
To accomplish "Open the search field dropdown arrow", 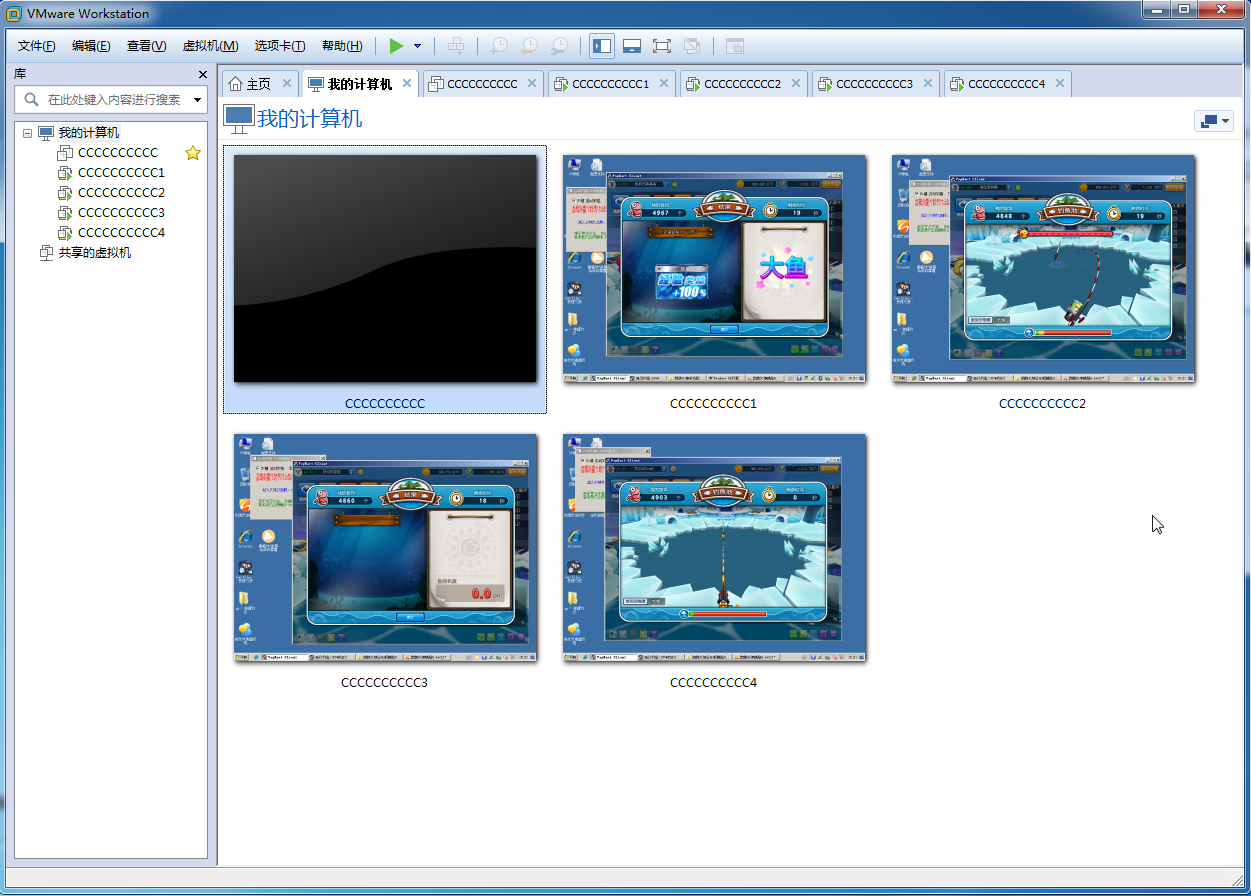I will [197, 100].
